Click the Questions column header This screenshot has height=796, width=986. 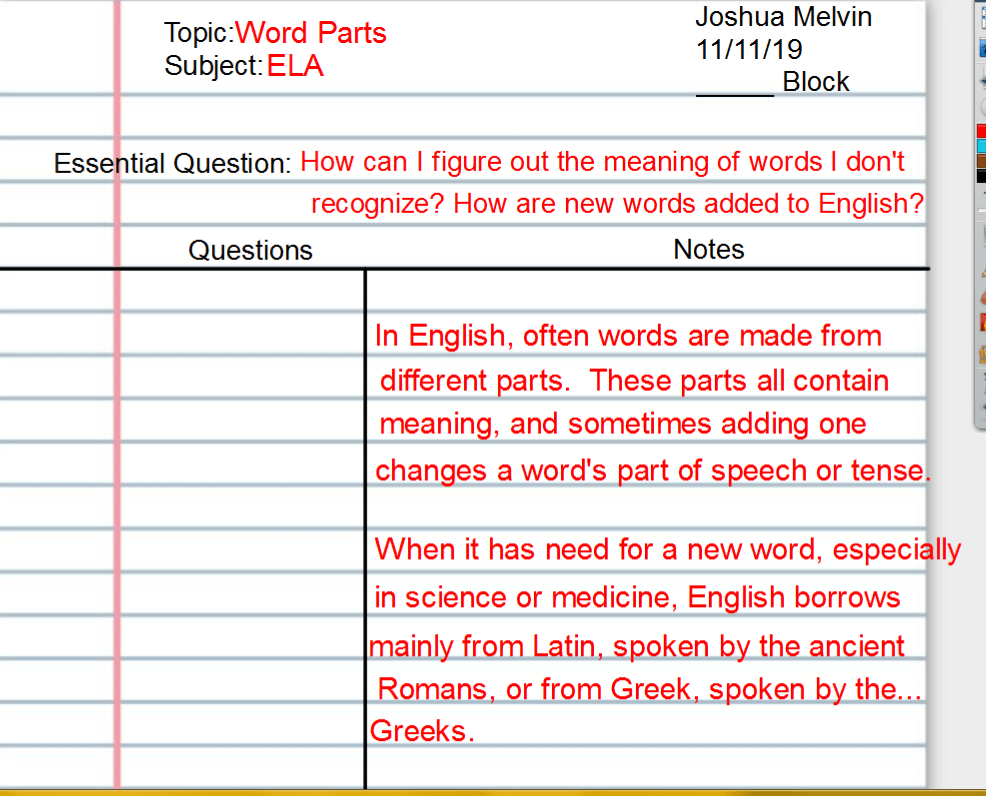point(250,249)
